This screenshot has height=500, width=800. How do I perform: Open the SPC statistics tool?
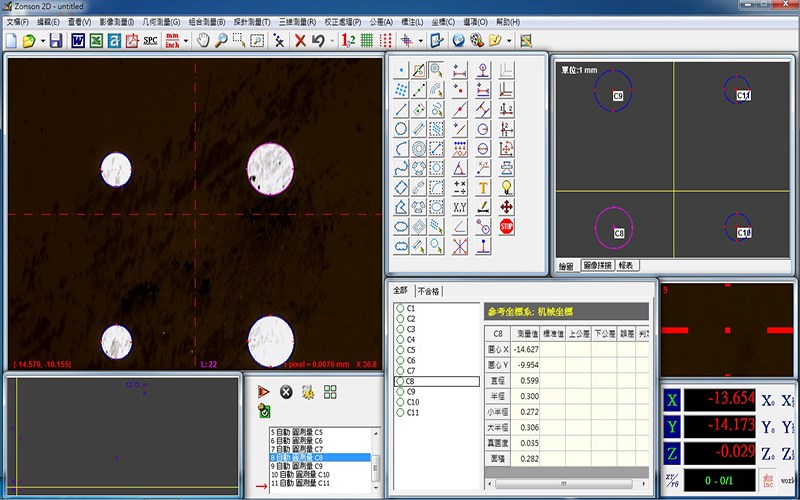(151, 40)
